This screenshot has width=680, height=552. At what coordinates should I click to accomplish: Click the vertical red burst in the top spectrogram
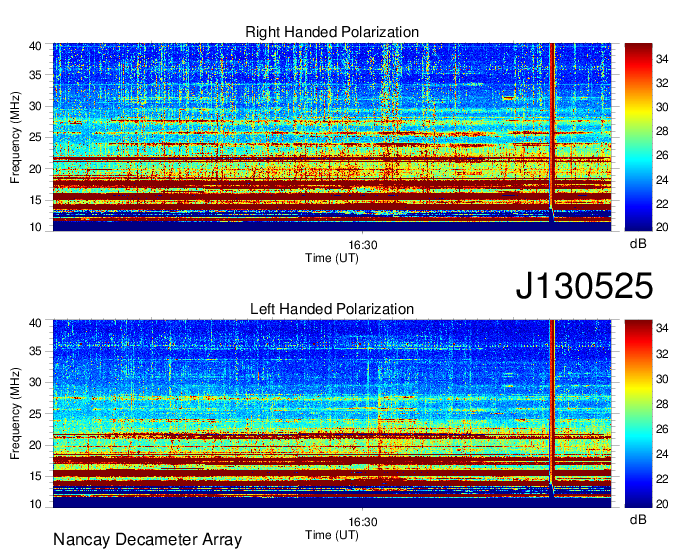(552, 130)
